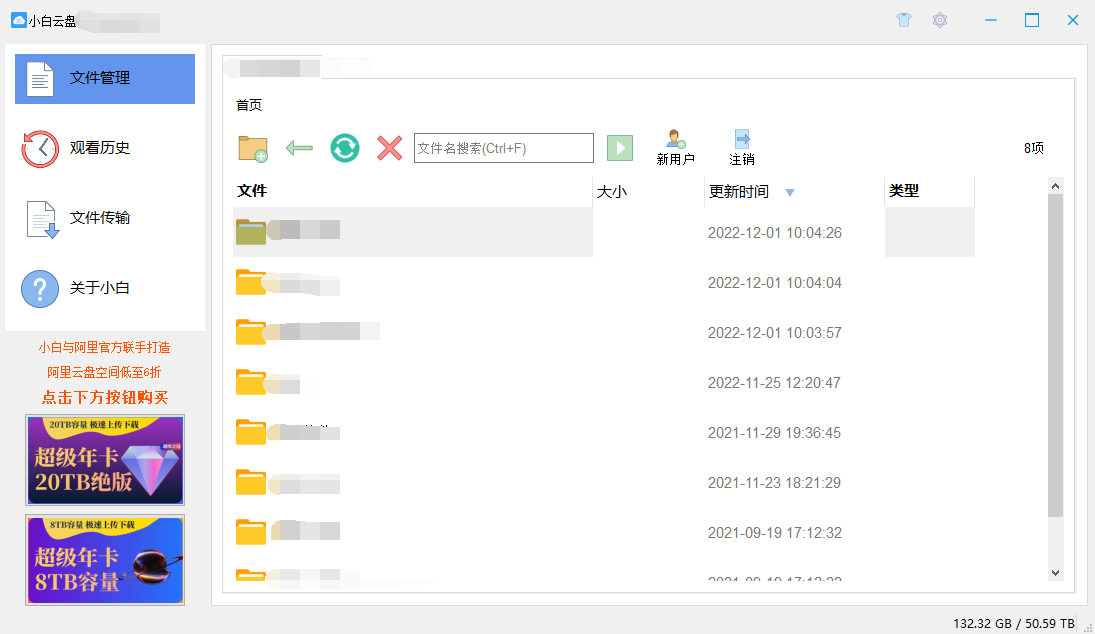Open the 文件传输 sidebar section

[x=104, y=218]
